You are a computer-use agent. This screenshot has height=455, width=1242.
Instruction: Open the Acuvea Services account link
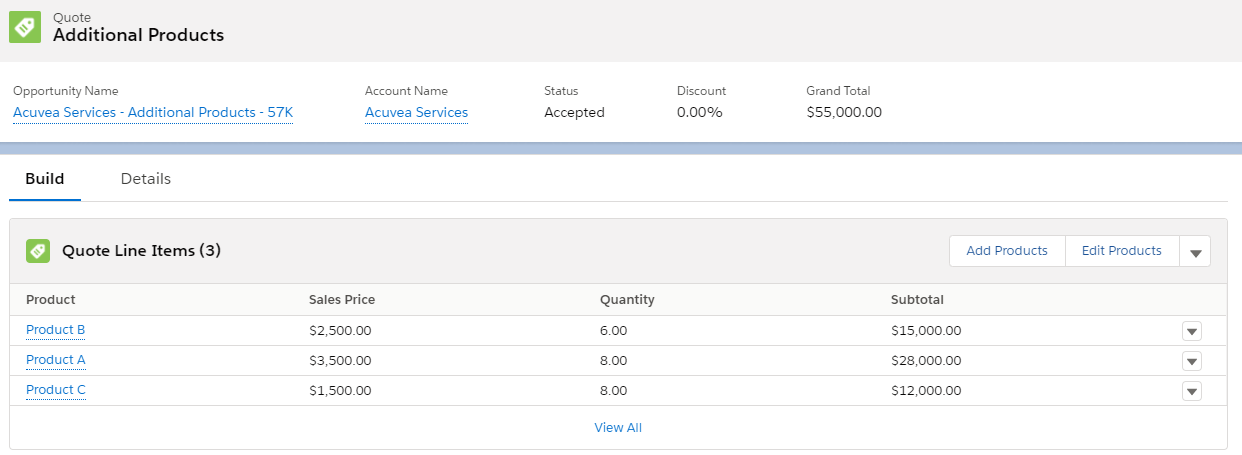(416, 112)
